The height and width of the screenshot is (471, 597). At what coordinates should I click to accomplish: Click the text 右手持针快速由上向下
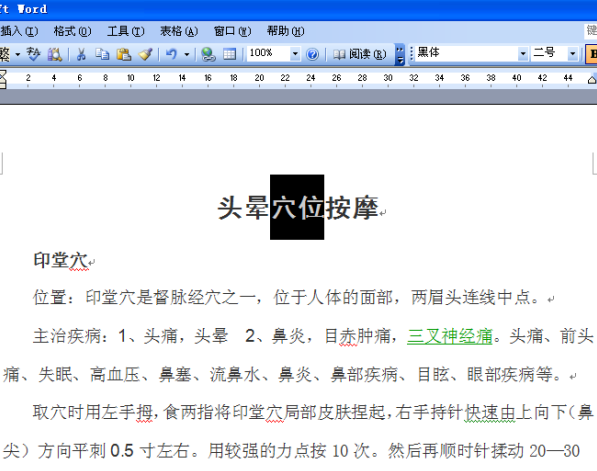tap(480, 412)
